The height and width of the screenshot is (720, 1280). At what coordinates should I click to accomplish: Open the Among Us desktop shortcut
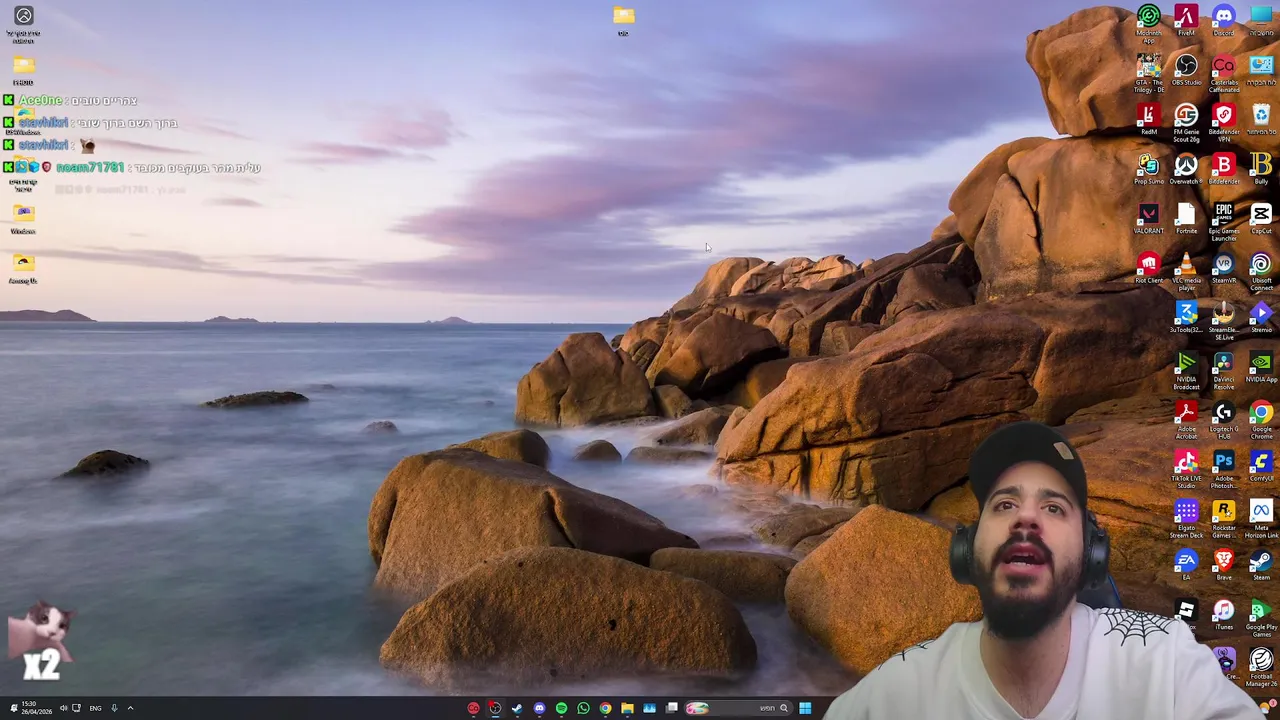[23, 268]
